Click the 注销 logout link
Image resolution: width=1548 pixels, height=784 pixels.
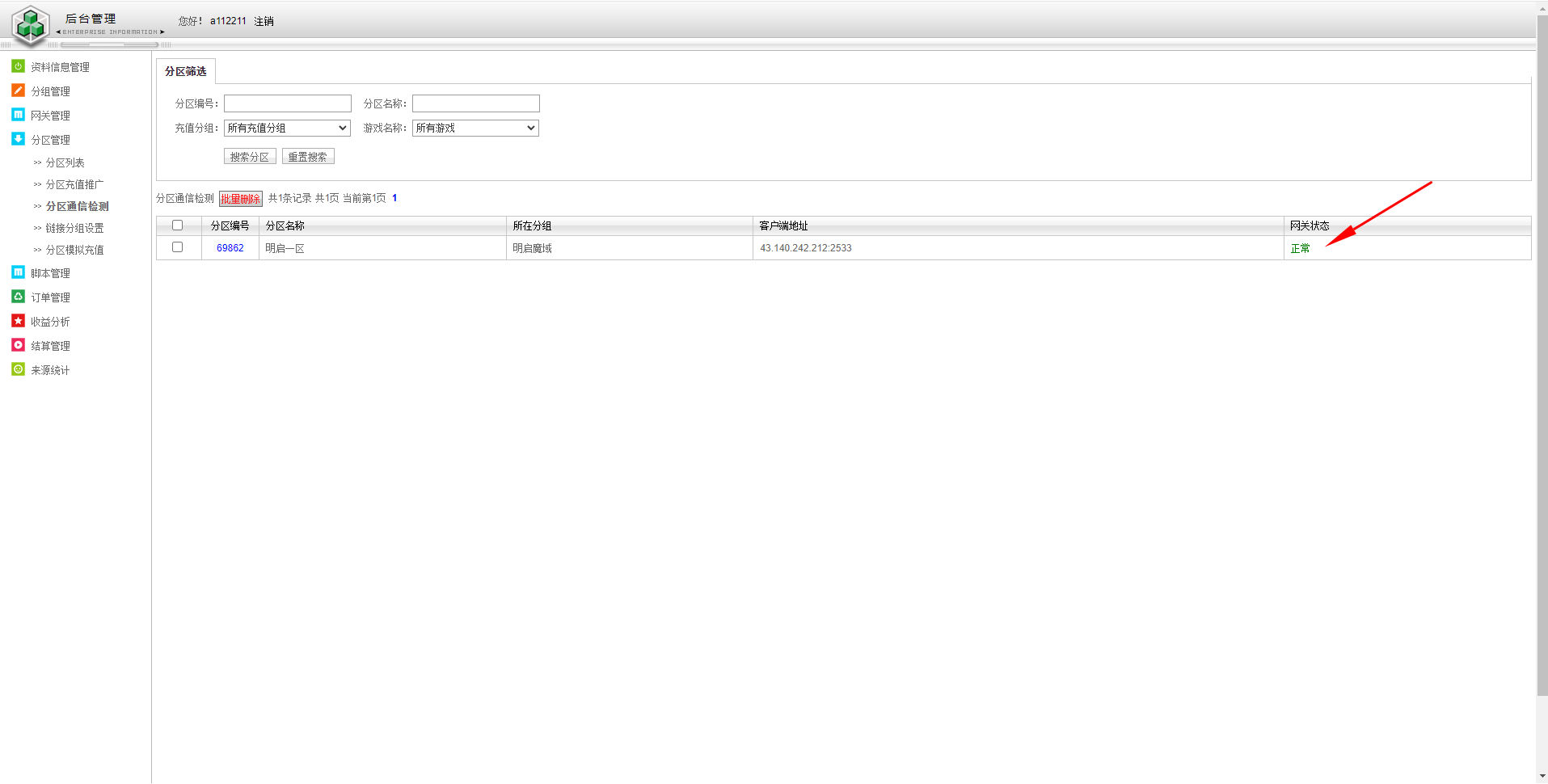click(264, 21)
